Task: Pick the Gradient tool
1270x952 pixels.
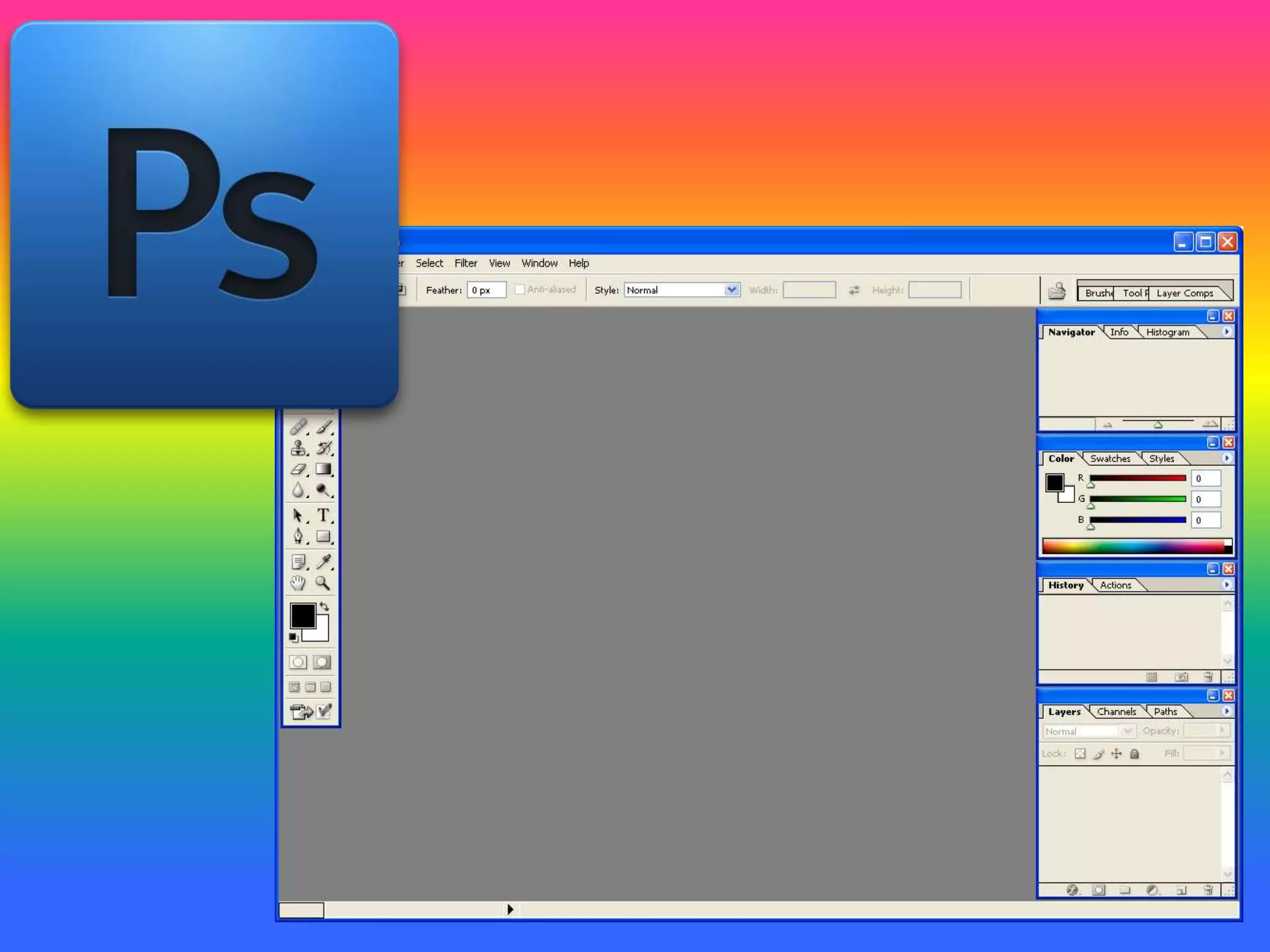Action: 323,469
